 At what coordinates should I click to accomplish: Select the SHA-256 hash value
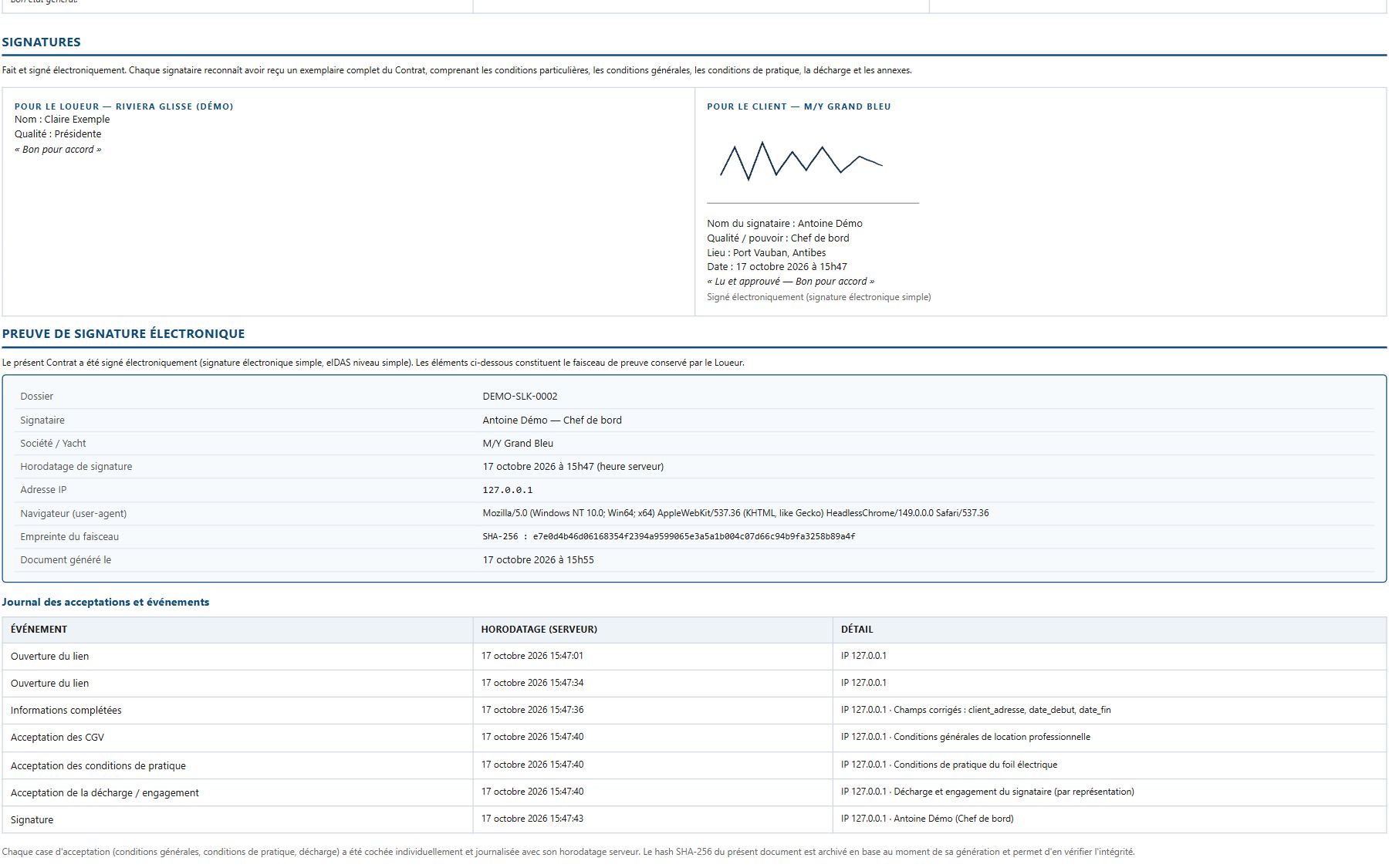pos(694,536)
